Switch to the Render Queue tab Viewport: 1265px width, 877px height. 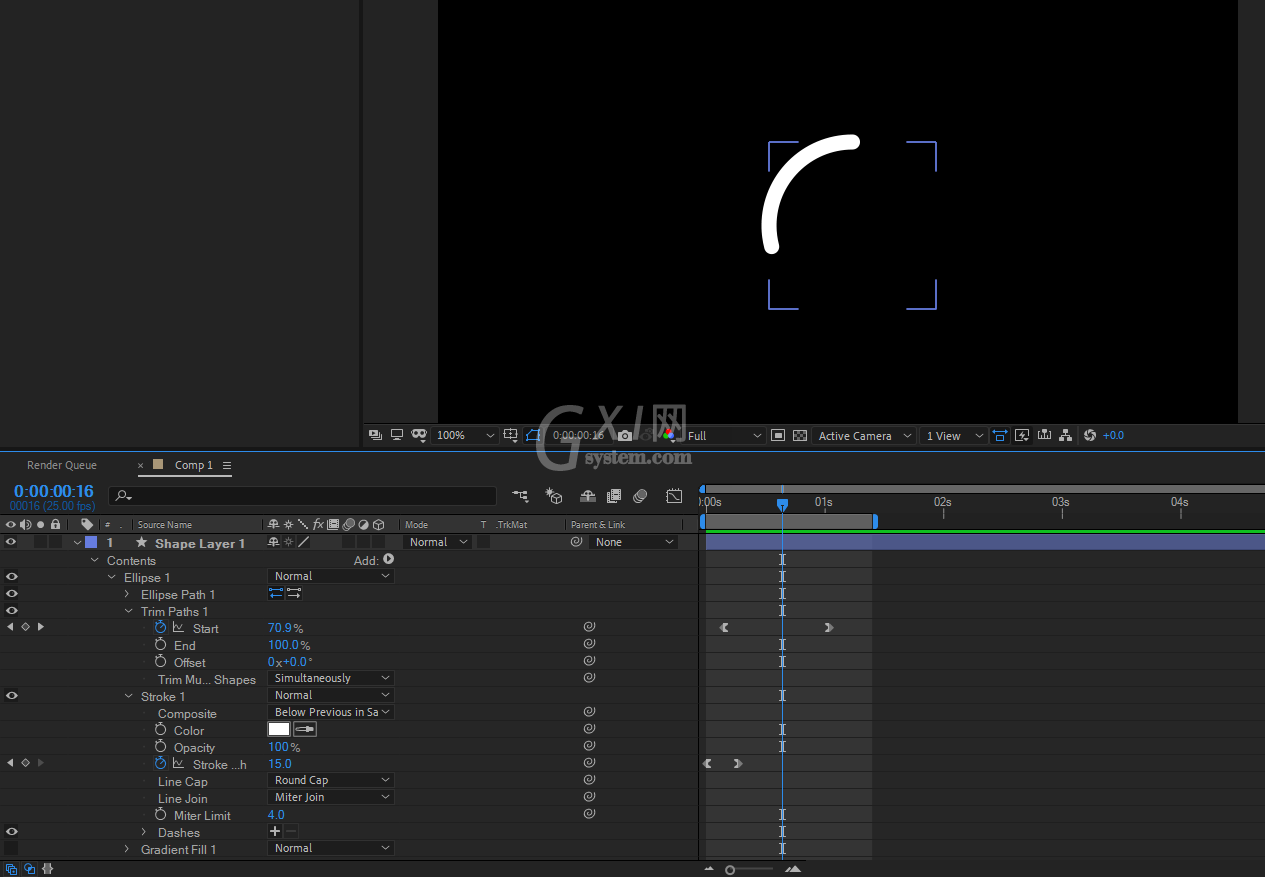(62, 465)
